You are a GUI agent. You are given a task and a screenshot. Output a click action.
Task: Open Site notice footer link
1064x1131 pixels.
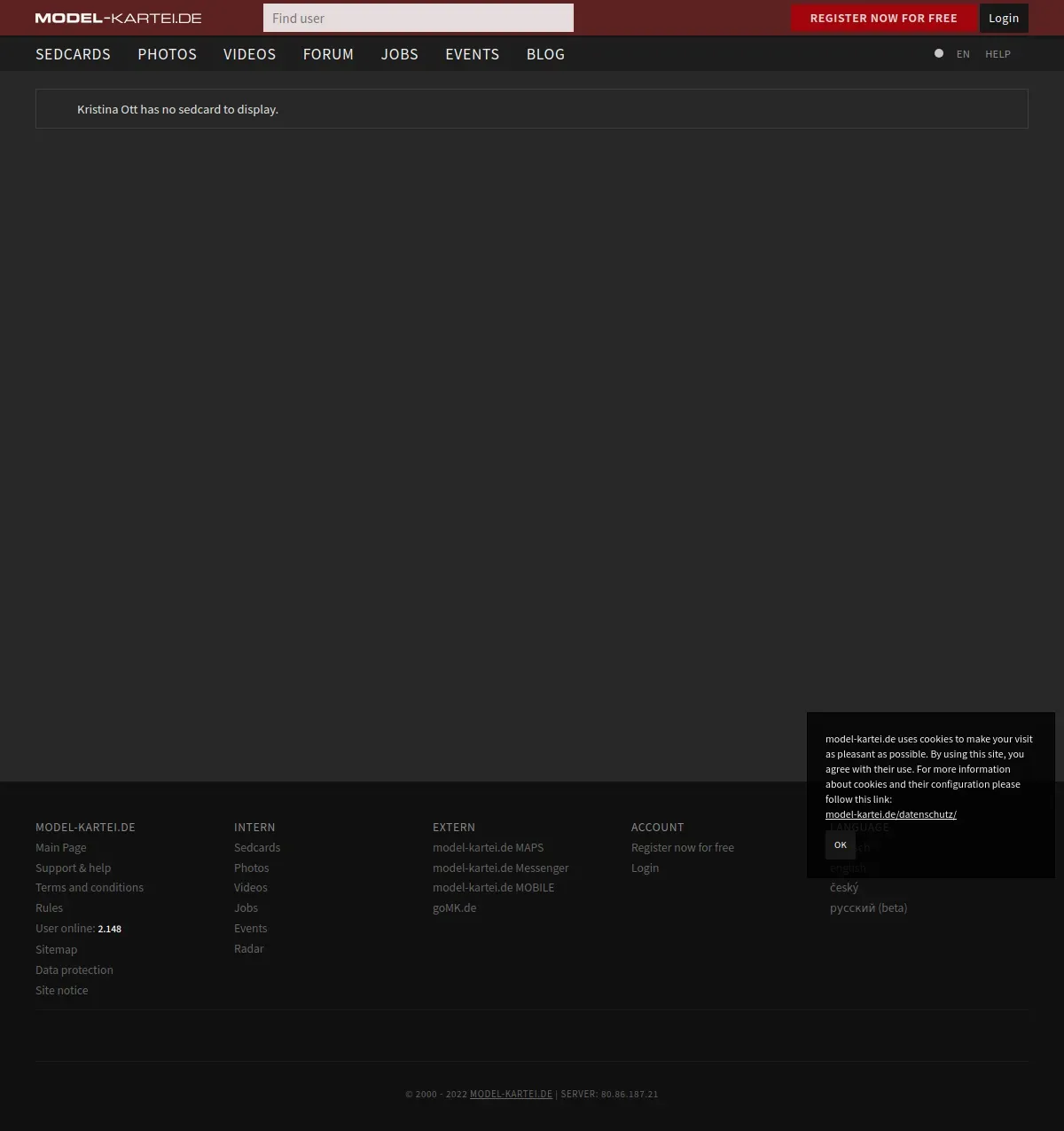62,990
